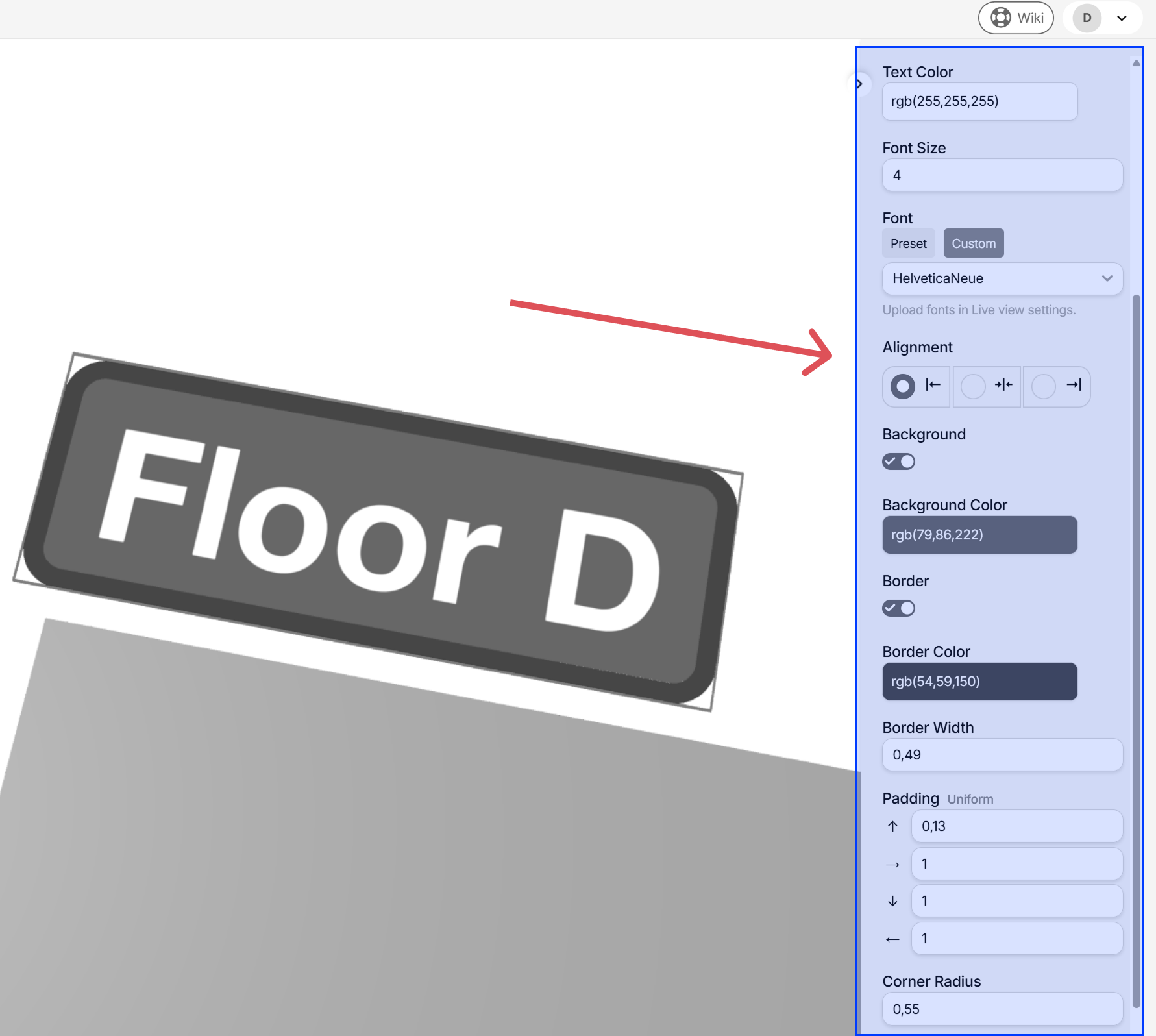The image size is (1156, 1036).
Task: Open the account dropdown next to the avatar
Action: 1121,18
